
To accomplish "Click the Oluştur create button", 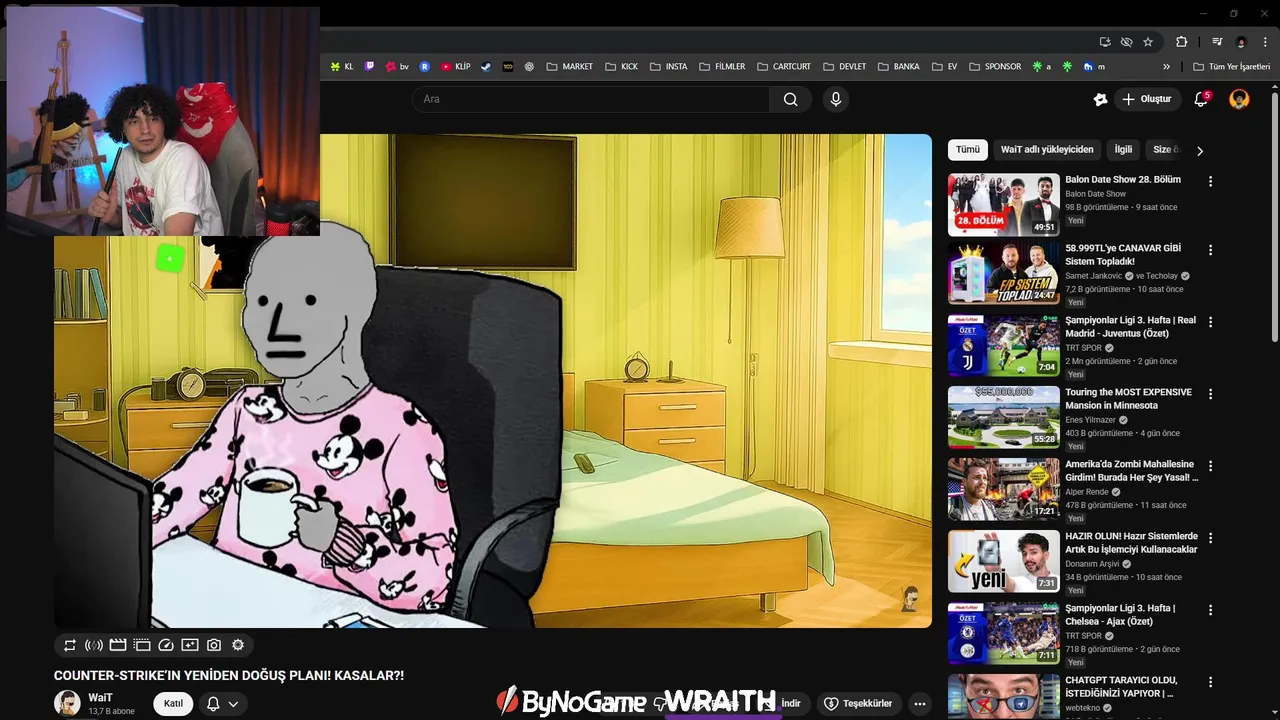I will point(1146,99).
